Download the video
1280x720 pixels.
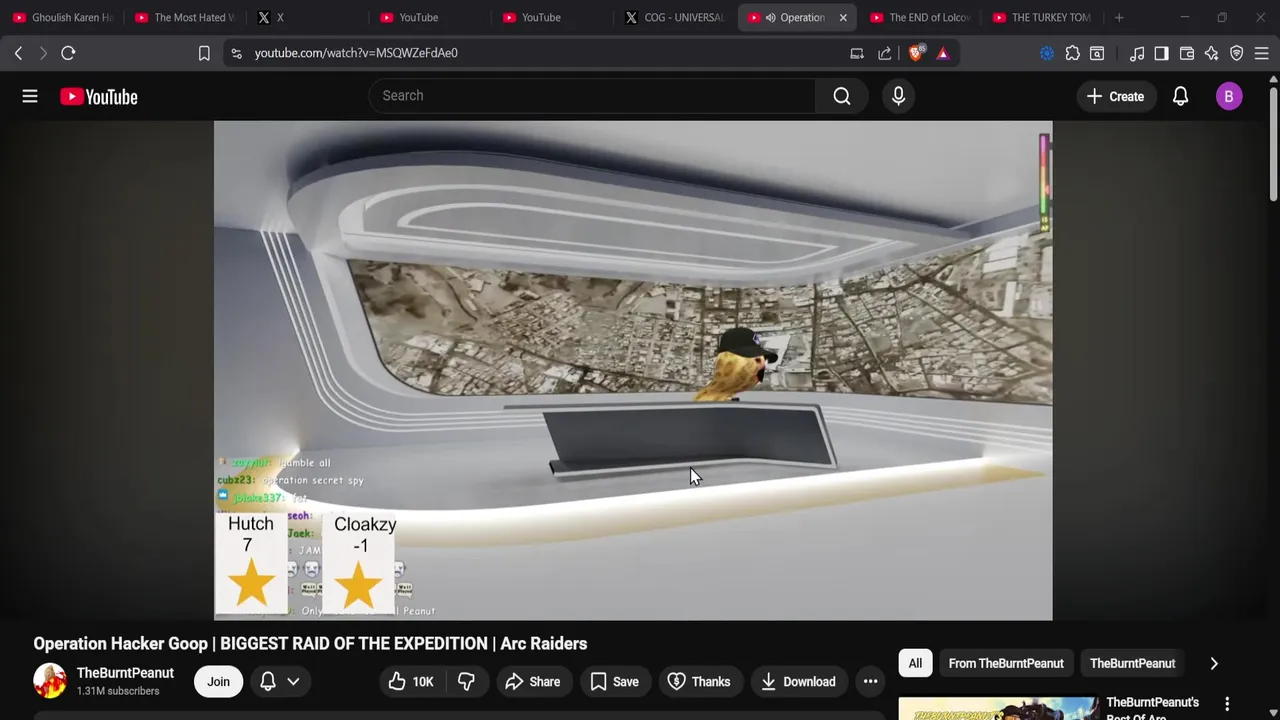coord(798,681)
